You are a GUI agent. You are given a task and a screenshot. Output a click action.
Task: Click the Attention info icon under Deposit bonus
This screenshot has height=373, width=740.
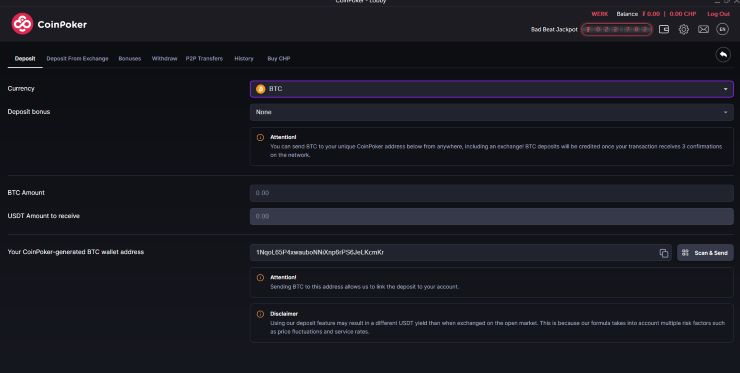260,137
